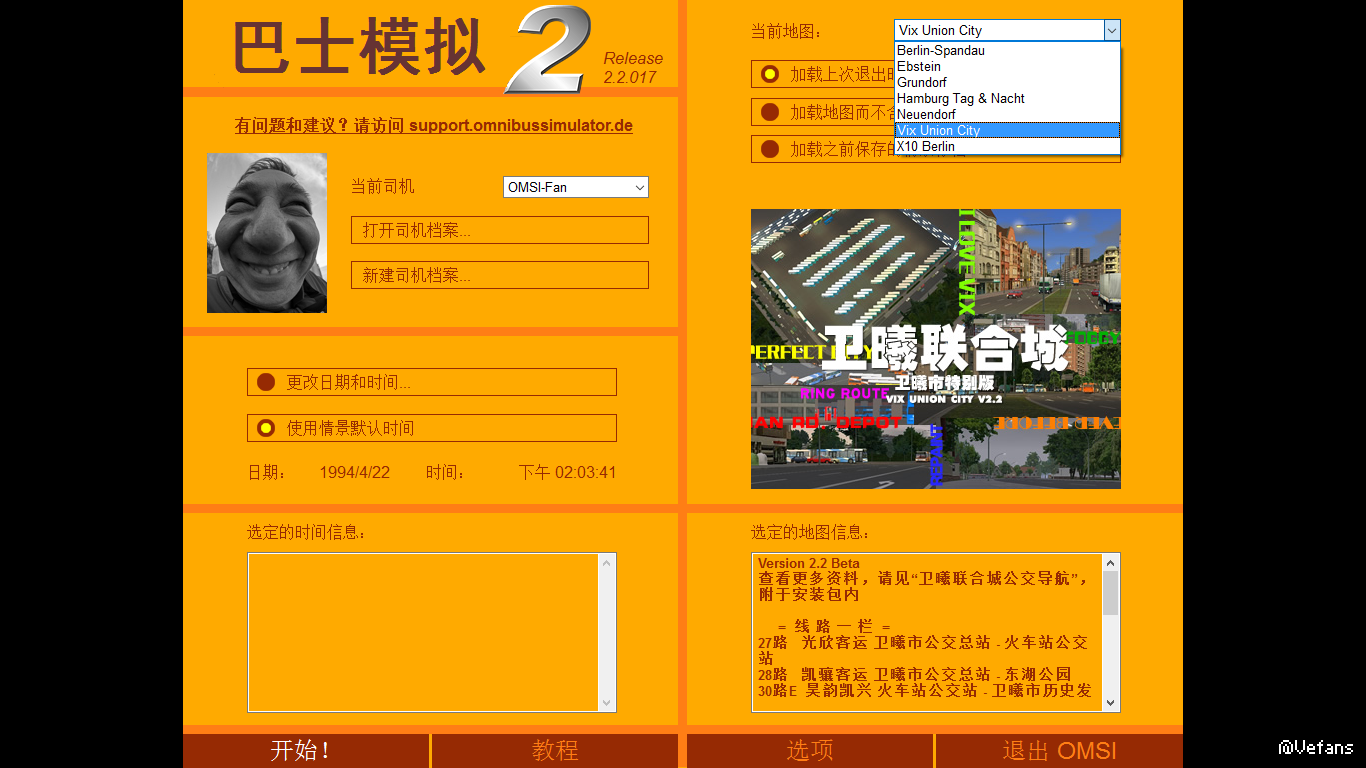Select Hamburg Tag & Nacht map
The width and height of the screenshot is (1366, 768).
click(1007, 98)
